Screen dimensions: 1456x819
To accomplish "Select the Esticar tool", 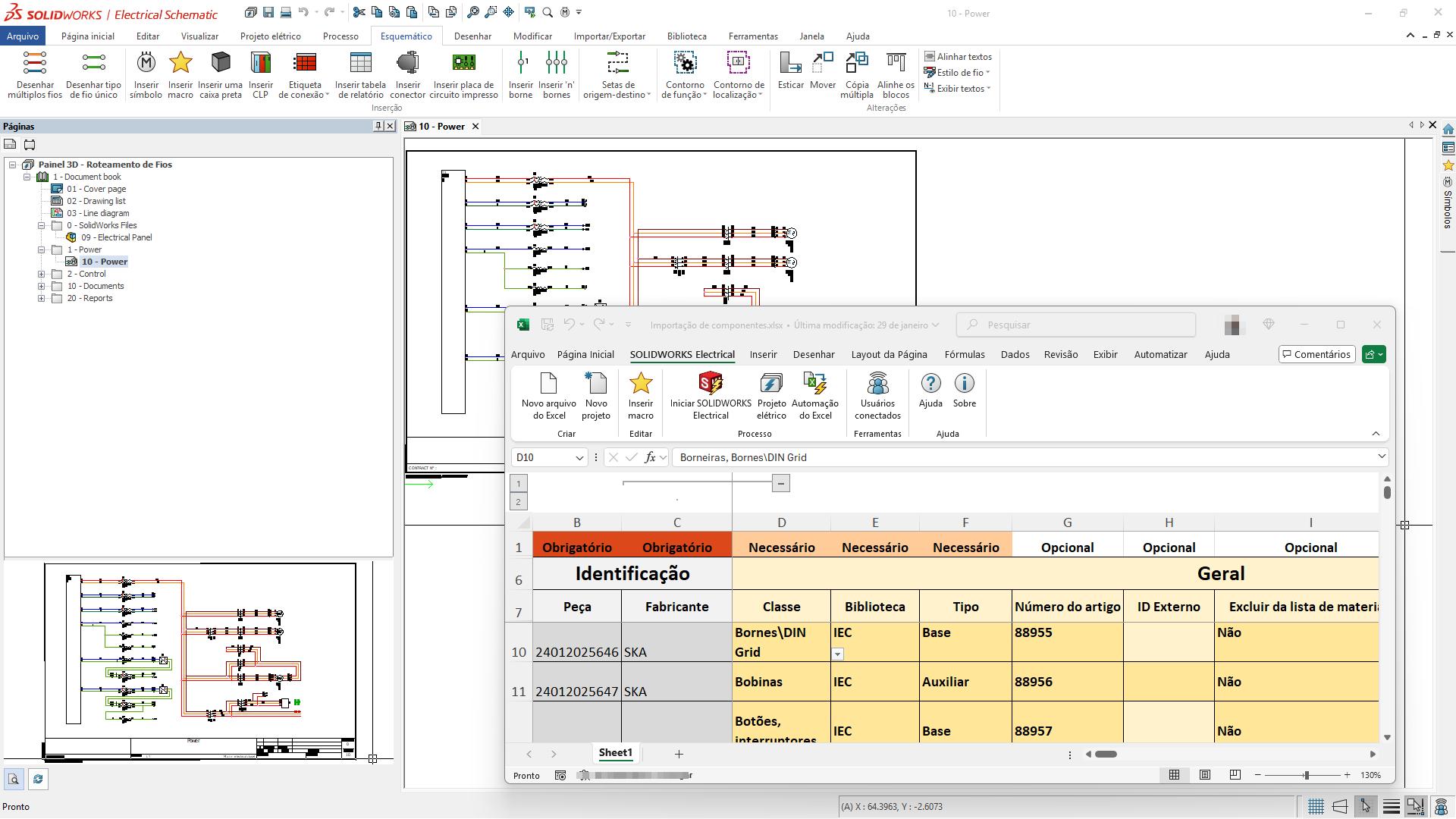I will (x=790, y=70).
